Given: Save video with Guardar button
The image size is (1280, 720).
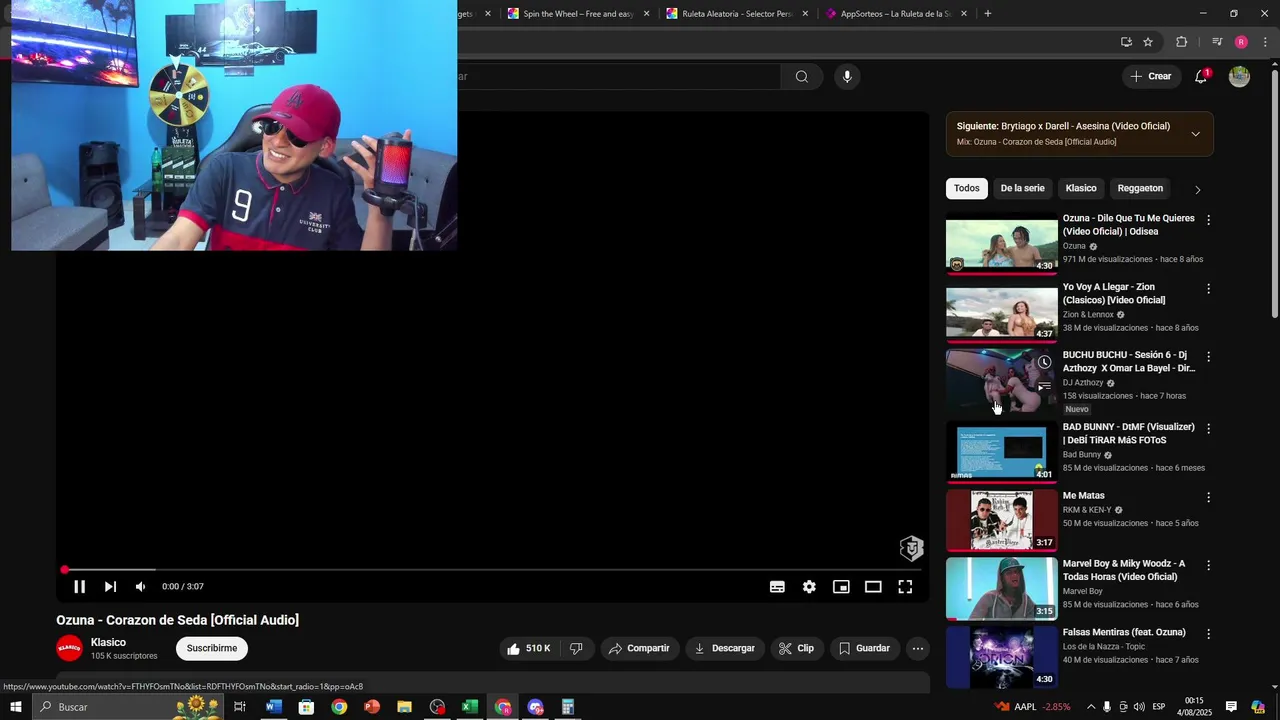Looking at the screenshot, I should click(865, 648).
